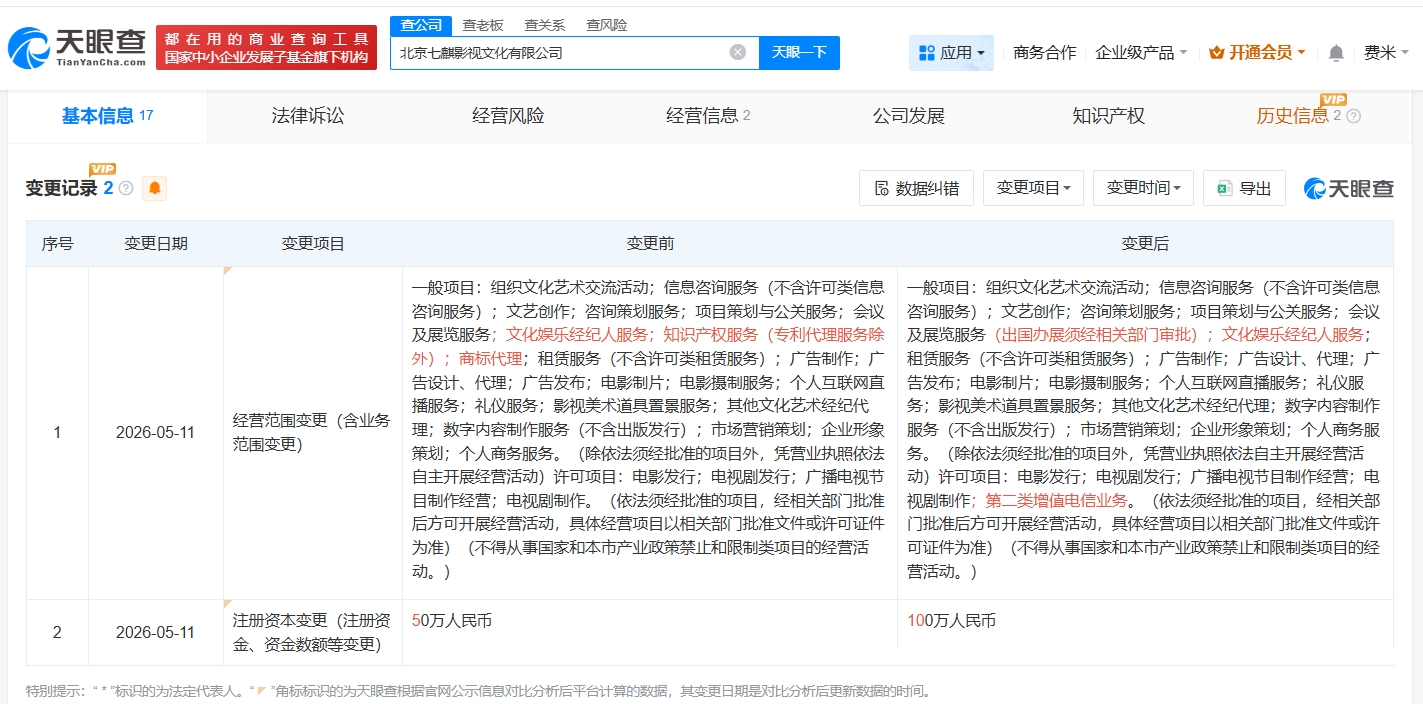Click the 变更日期 column header
Screen dimensions: 1423x704
click(x=156, y=243)
